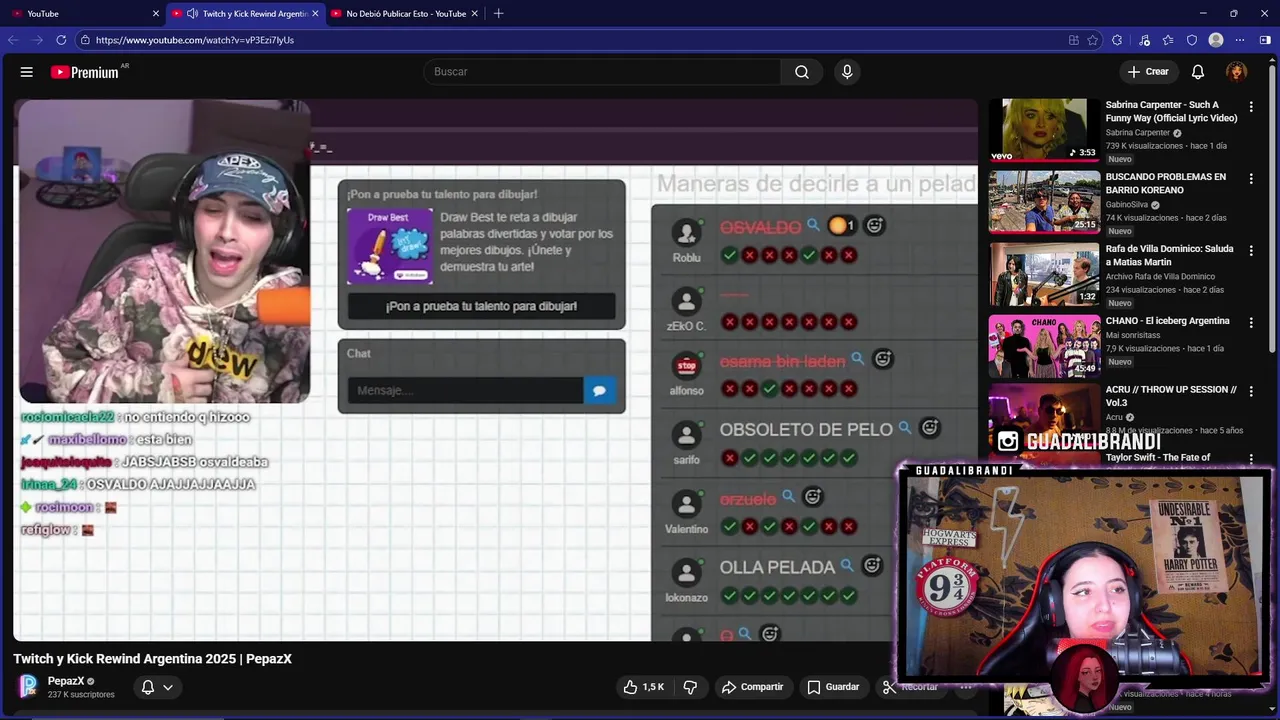Viewport: 1280px width, 720px height.
Task: Toggle channel notification bell for PepazX
Action: [x=147, y=687]
